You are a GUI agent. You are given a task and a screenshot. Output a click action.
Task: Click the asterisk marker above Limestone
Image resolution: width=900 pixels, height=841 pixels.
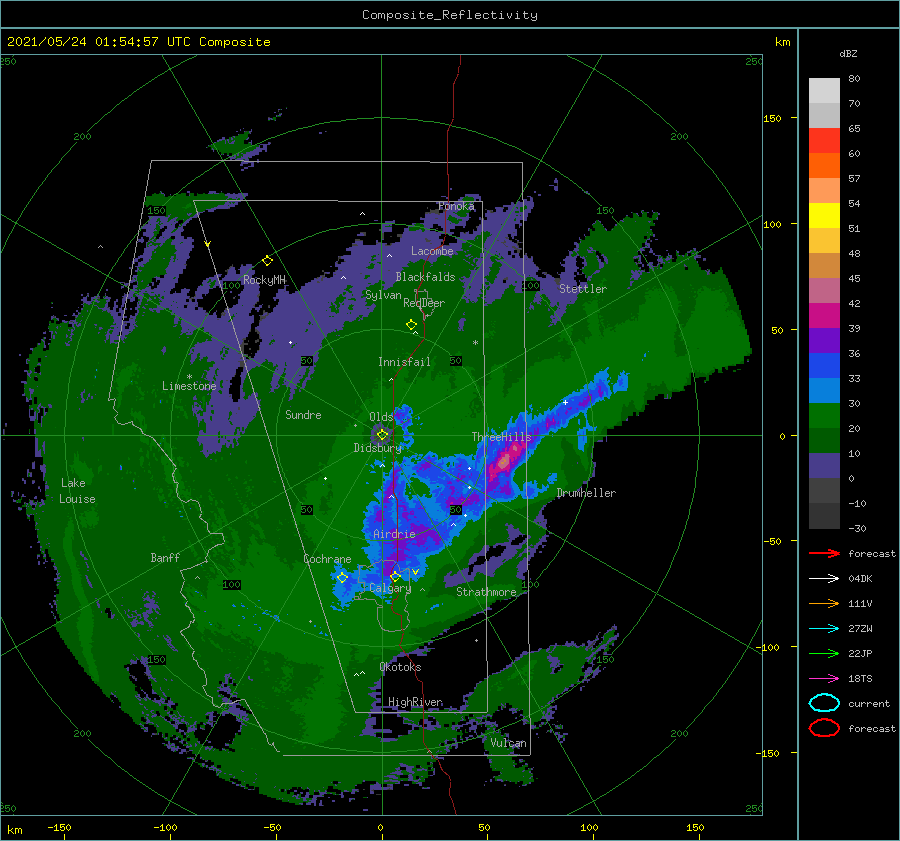[189, 377]
